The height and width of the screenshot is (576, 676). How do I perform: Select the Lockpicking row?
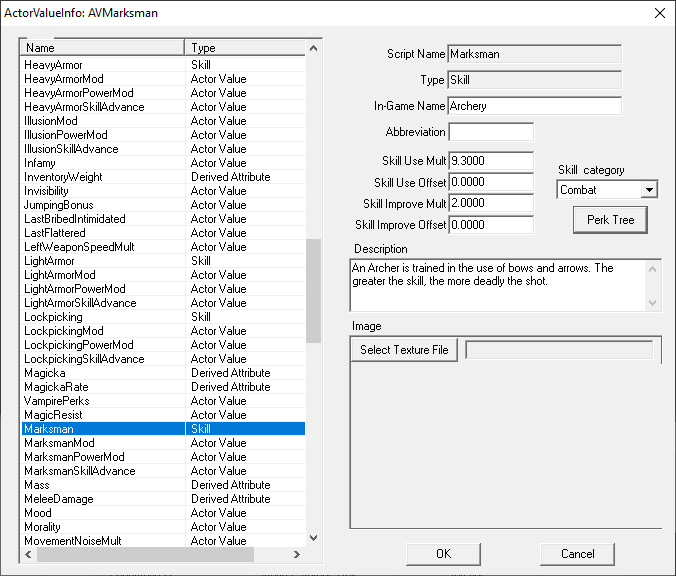(163, 317)
